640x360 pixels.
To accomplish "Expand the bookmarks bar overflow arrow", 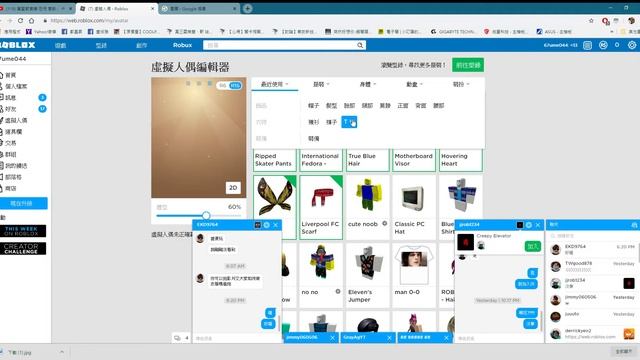I will [x=611, y=31].
